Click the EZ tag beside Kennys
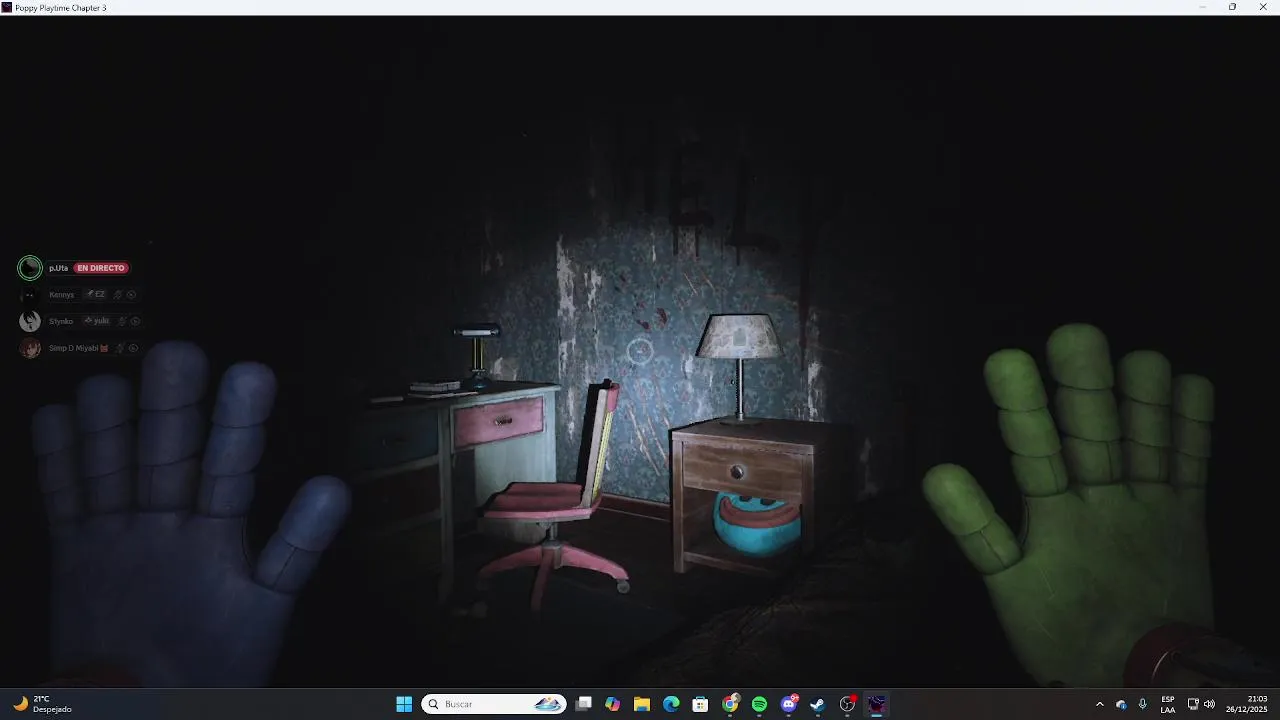1280x720 pixels. (96, 294)
